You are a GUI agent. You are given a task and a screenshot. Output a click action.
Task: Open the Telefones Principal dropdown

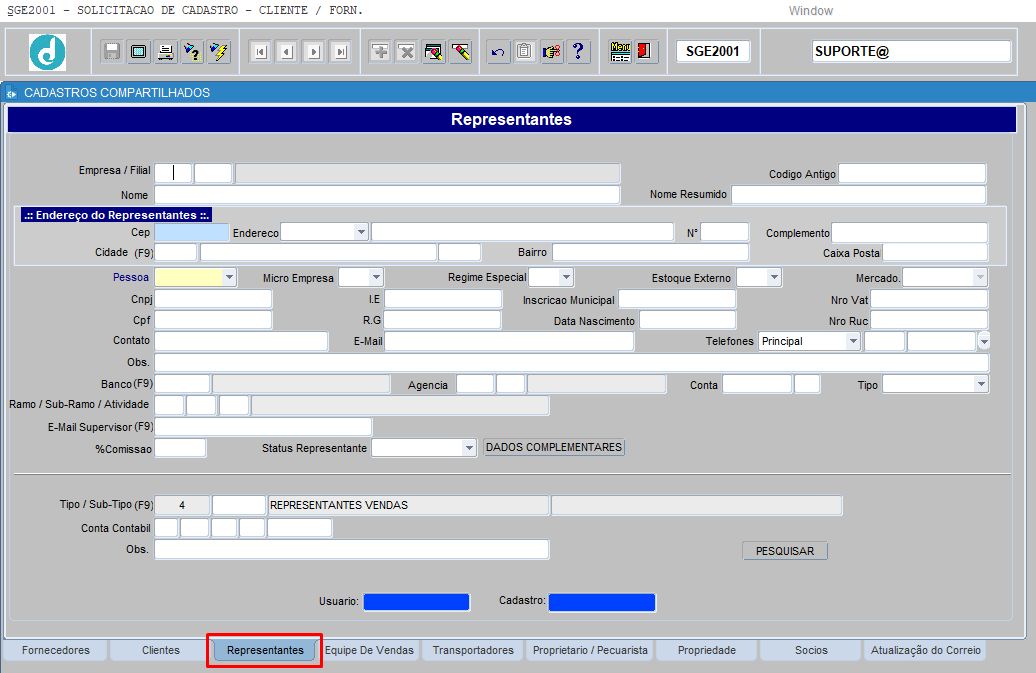[x=853, y=341]
